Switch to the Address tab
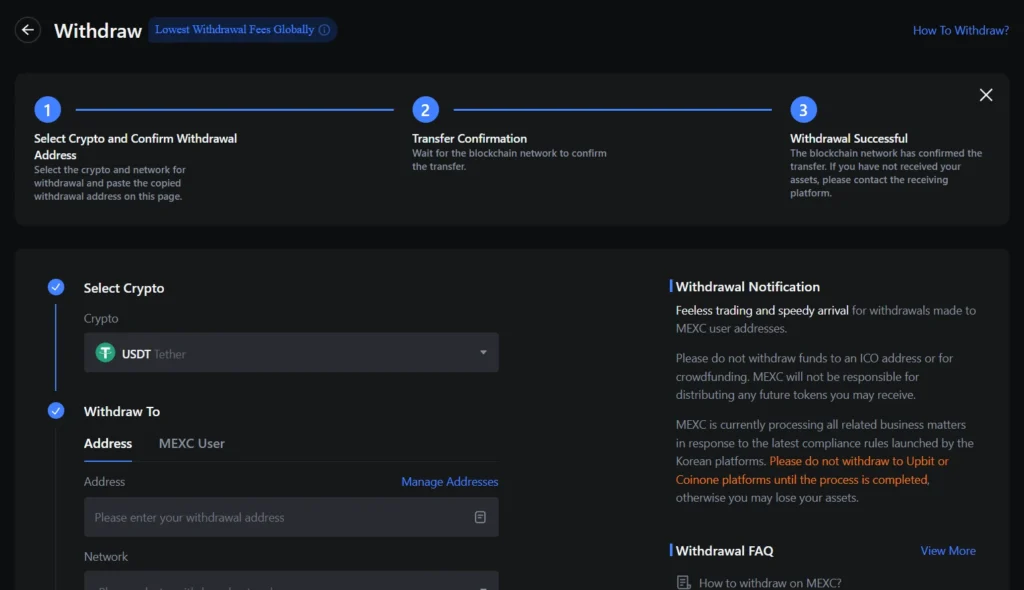Screen dimensions: 1024x590 tap(108, 443)
